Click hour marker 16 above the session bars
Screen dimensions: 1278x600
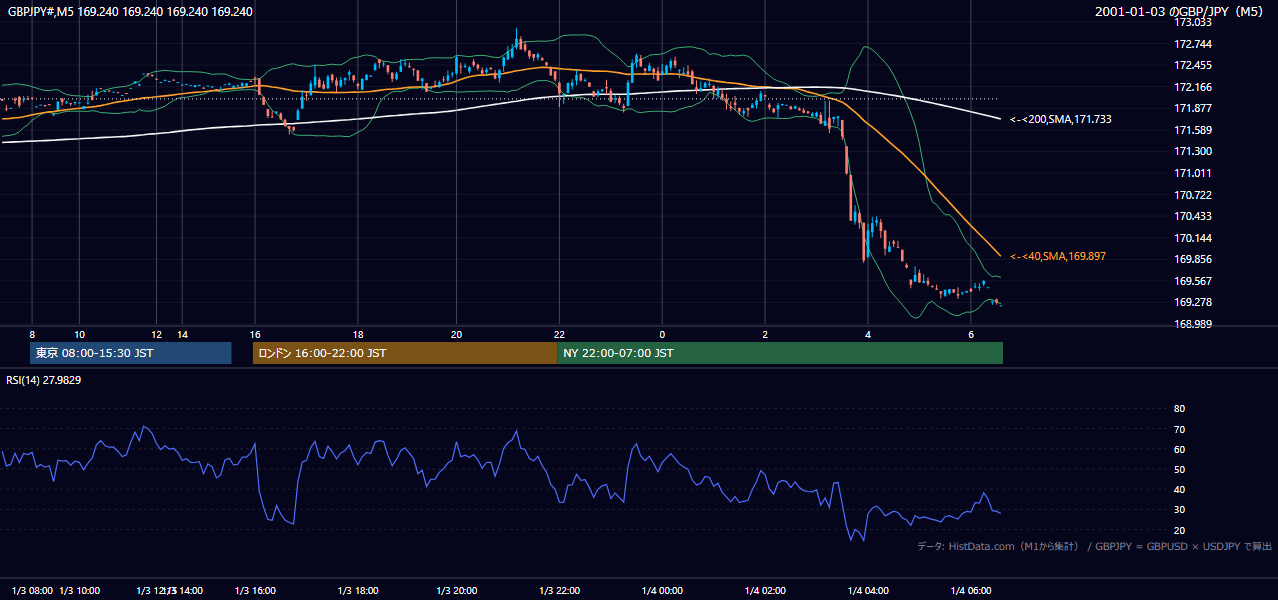click(x=256, y=334)
